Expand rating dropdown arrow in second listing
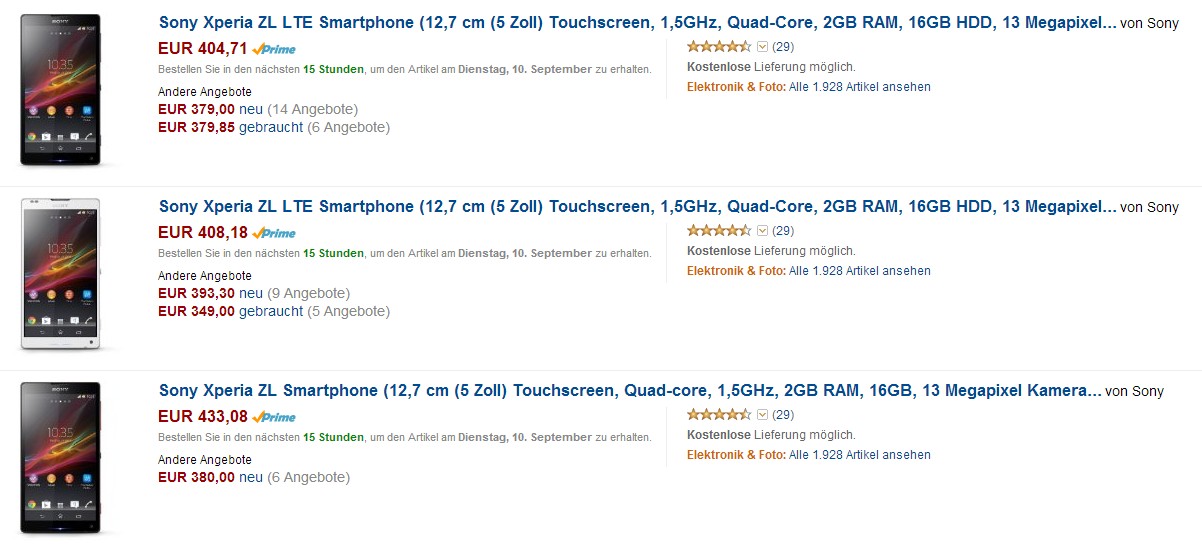The height and width of the screenshot is (553, 1202). pyautogui.click(x=762, y=230)
